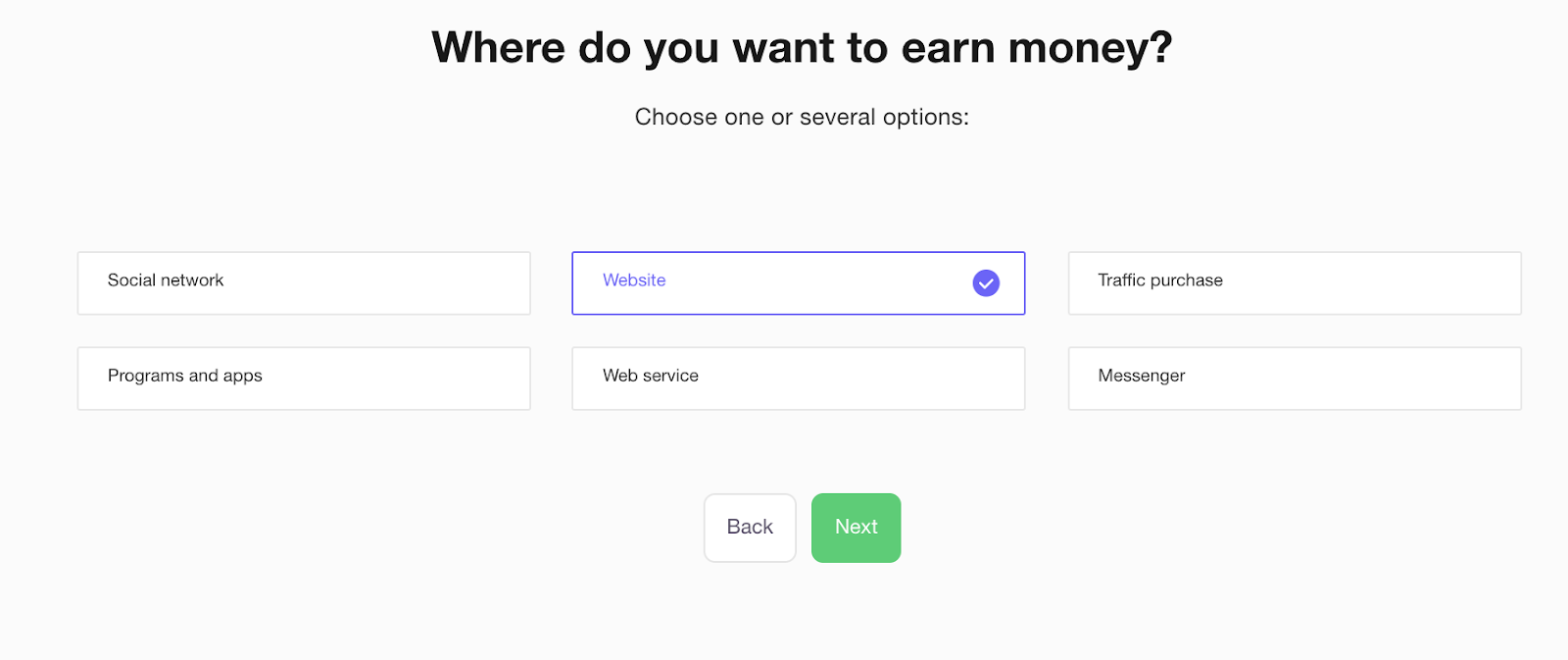Viewport: 1568px width, 660px height.
Task: Click the green Next button label
Action: click(x=856, y=527)
